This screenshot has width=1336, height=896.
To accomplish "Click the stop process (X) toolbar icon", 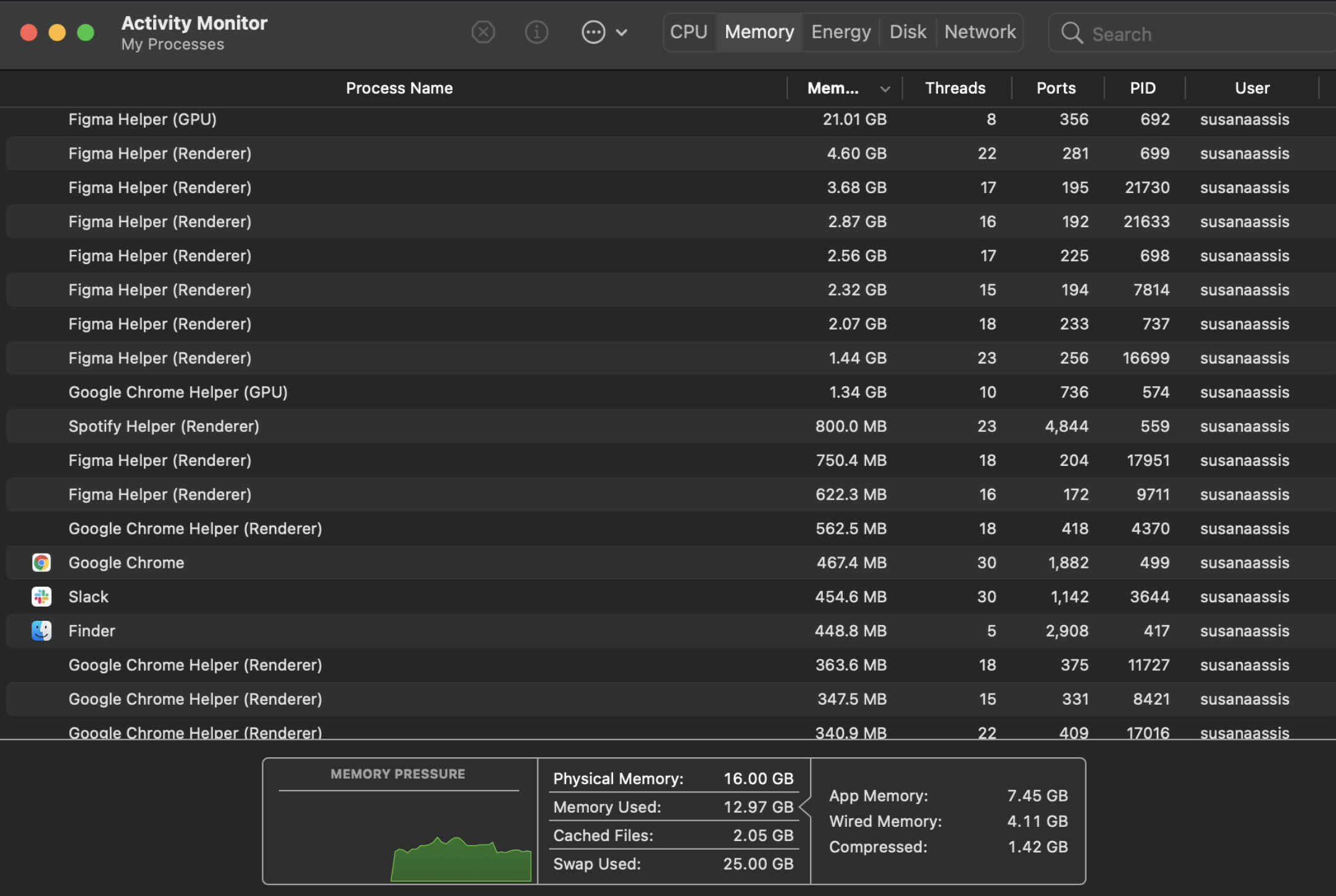I will [x=483, y=32].
